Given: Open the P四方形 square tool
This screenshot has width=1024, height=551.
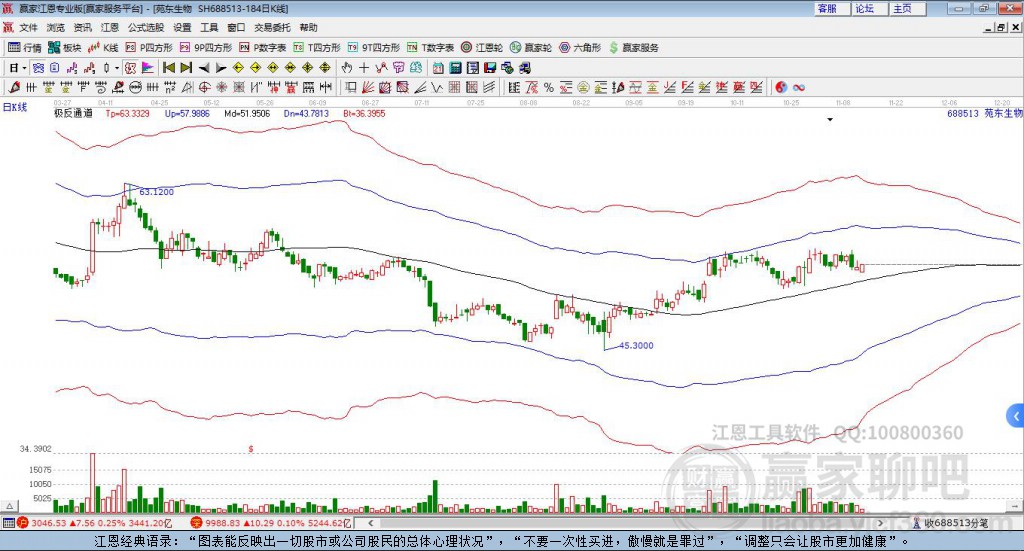Looking at the screenshot, I should (149, 48).
